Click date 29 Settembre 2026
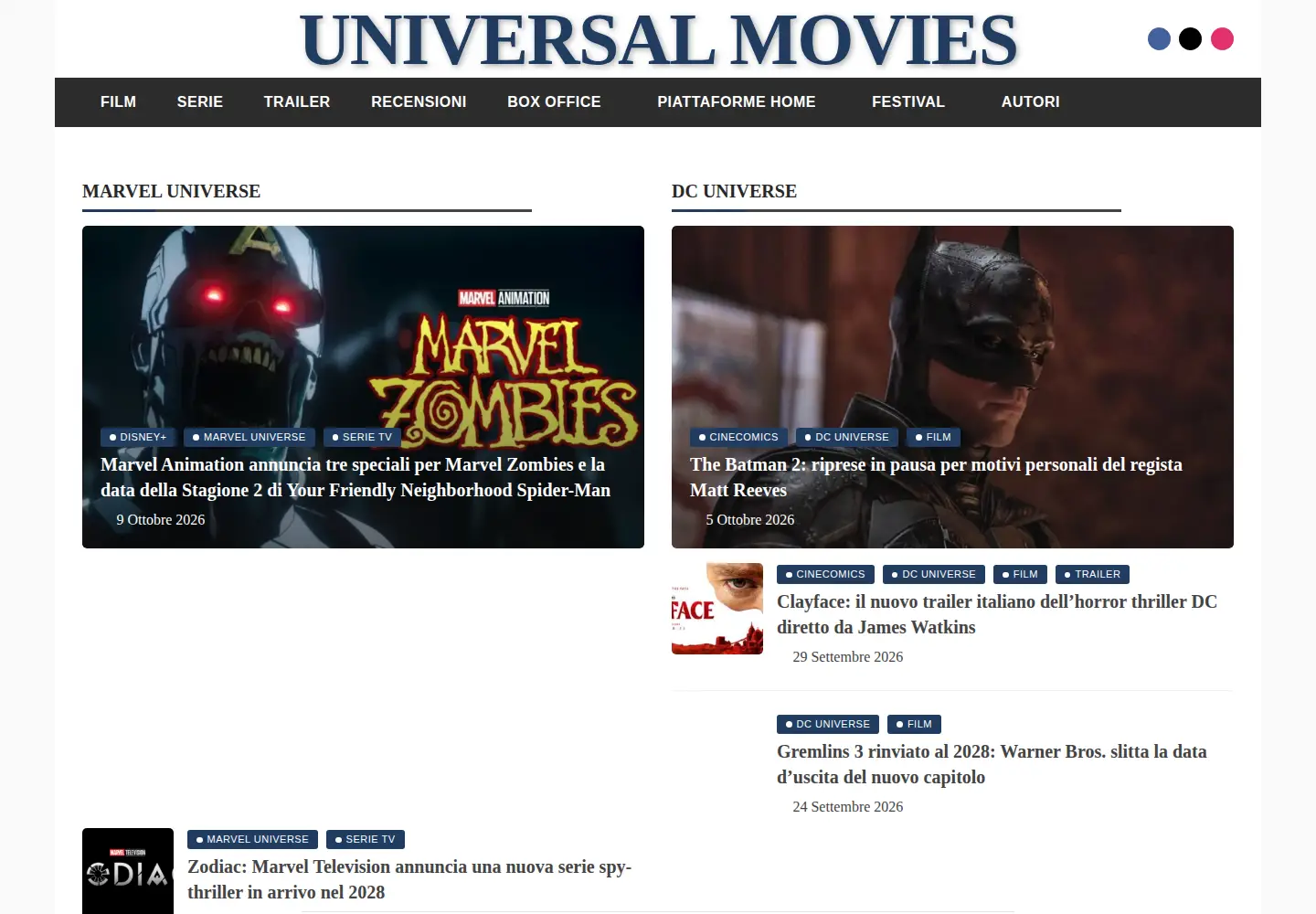The height and width of the screenshot is (914, 1316). pyautogui.click(x=848, y=657)
